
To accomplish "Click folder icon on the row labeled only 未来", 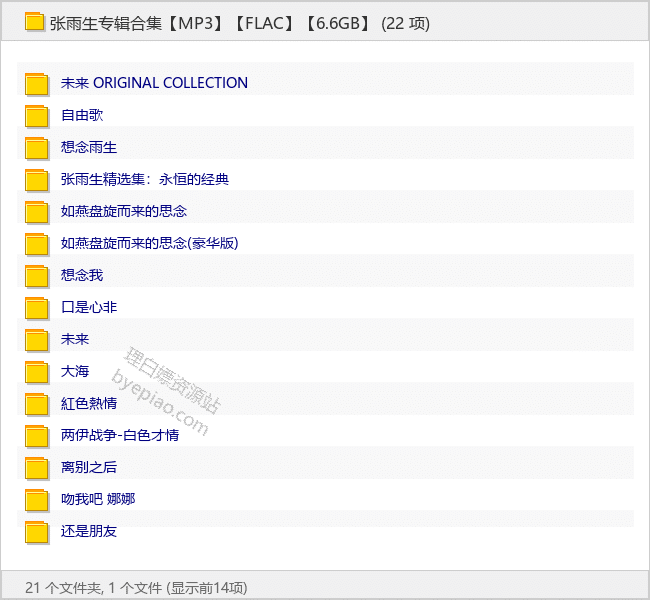I will (36, 340).
